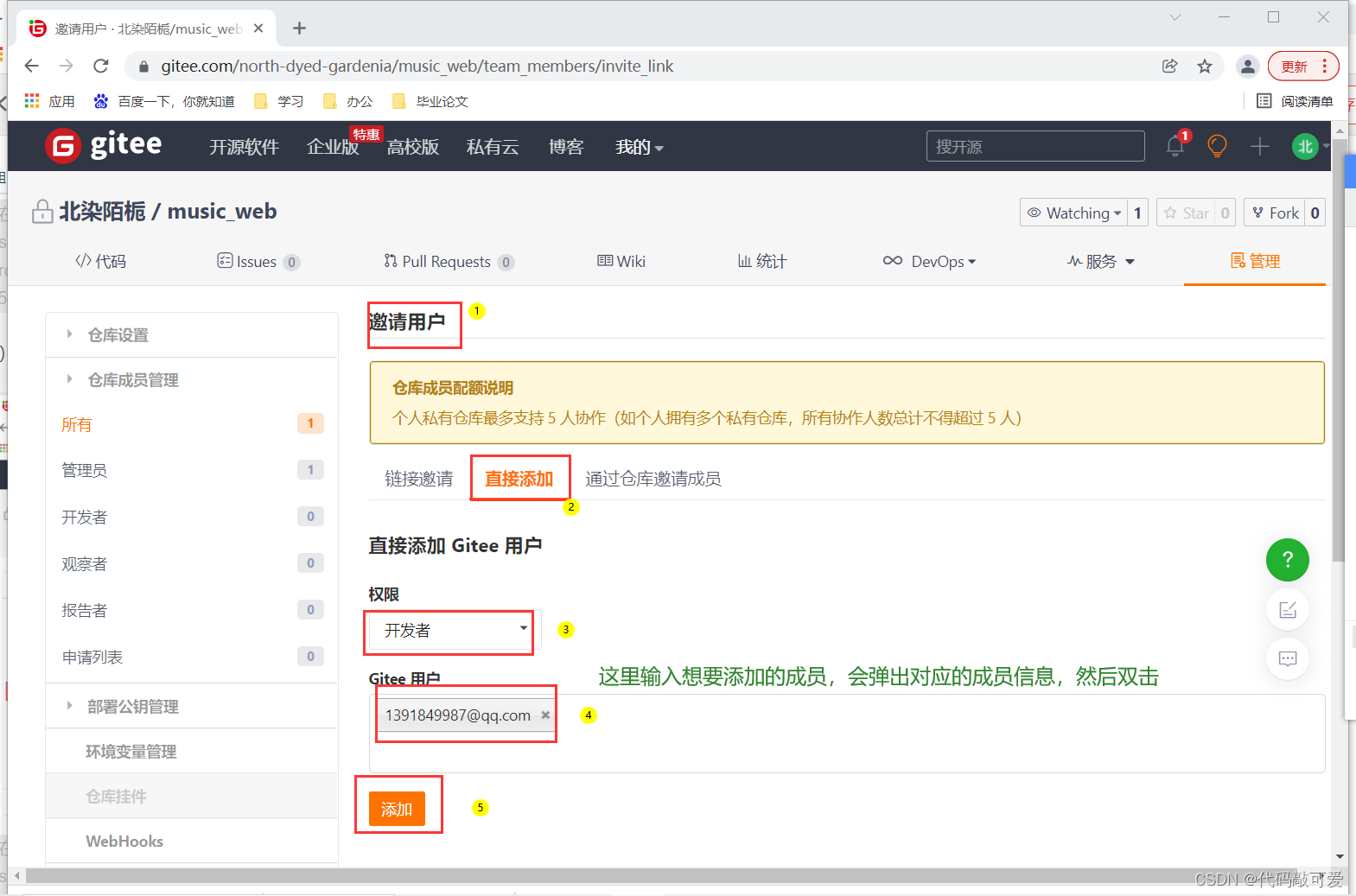Open 开源软件 in navbar
1356x896 pixels.
[x=244, y=147]
